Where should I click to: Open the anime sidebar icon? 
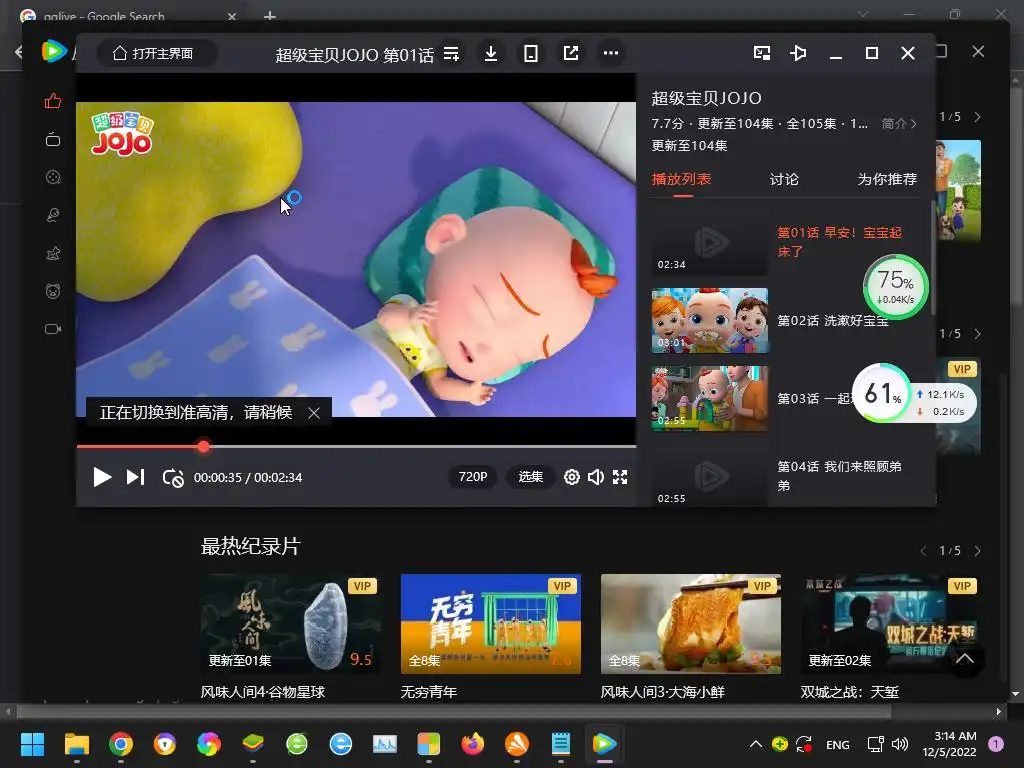coord(53,253)
